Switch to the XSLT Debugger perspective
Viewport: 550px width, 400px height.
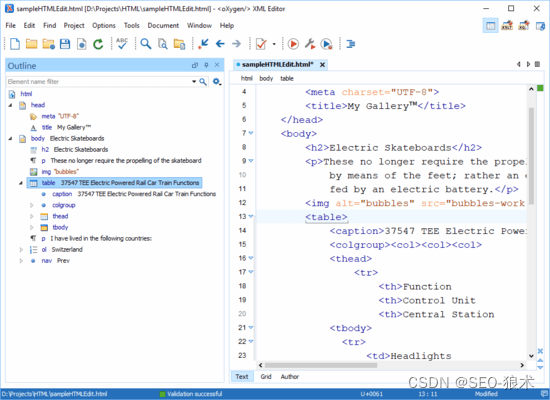pos(507,26)
